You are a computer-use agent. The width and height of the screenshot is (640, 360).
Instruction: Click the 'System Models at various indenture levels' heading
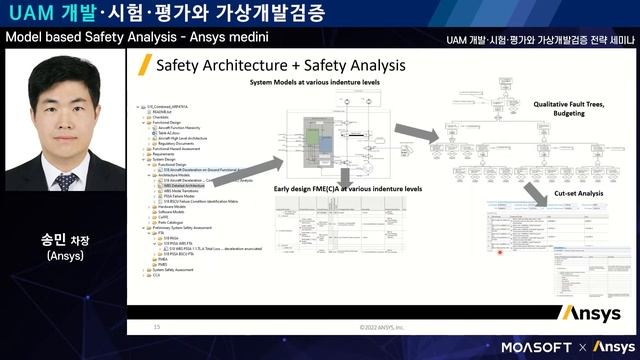click(315, 82)
